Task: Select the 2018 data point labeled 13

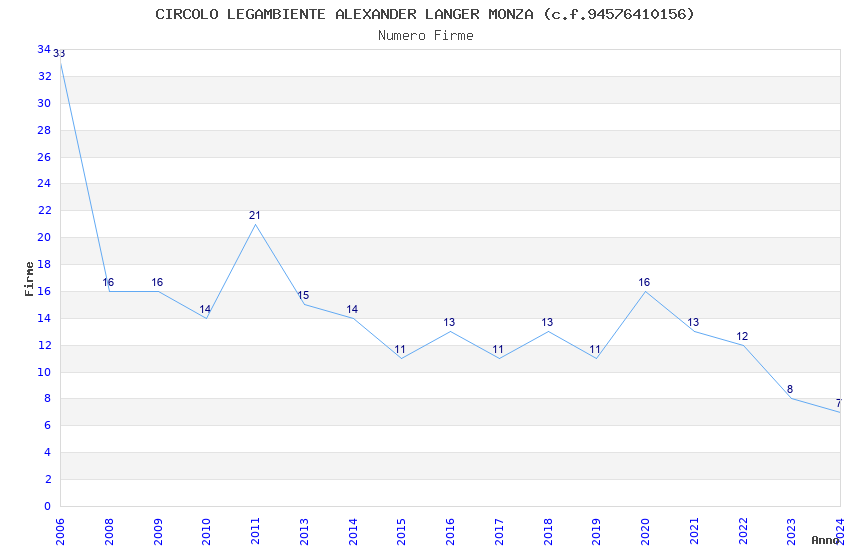Action: click(x=548, y=331)
